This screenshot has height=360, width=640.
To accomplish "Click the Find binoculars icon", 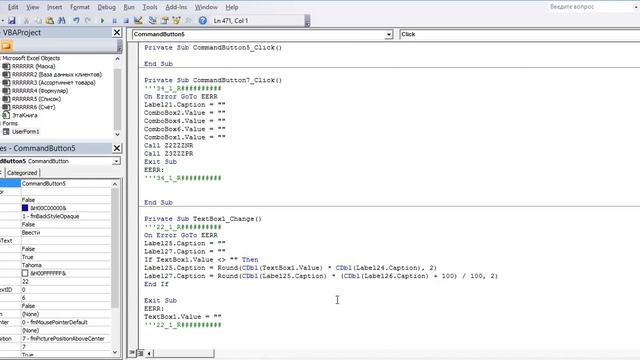I will 62,20.
